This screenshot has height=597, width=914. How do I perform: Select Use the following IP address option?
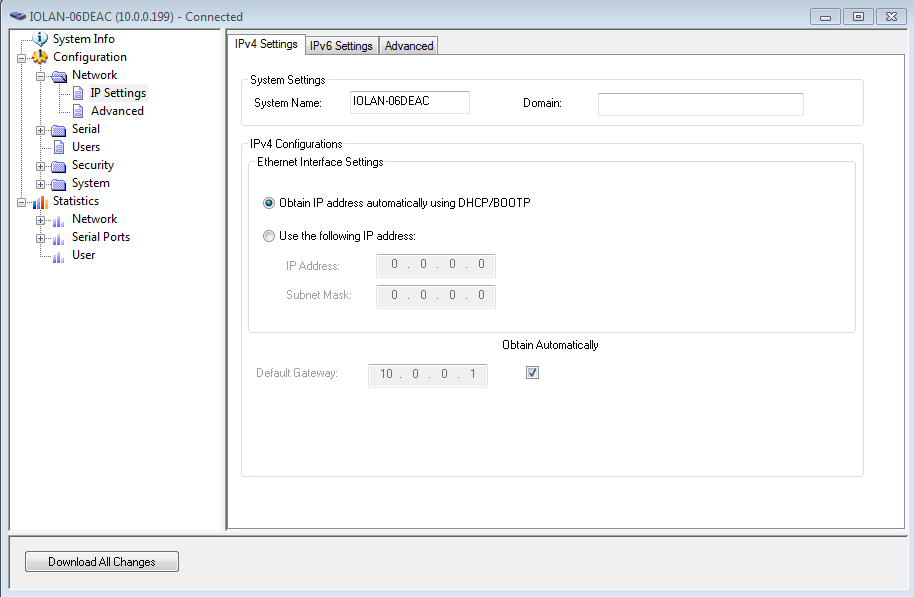[269, 236]
